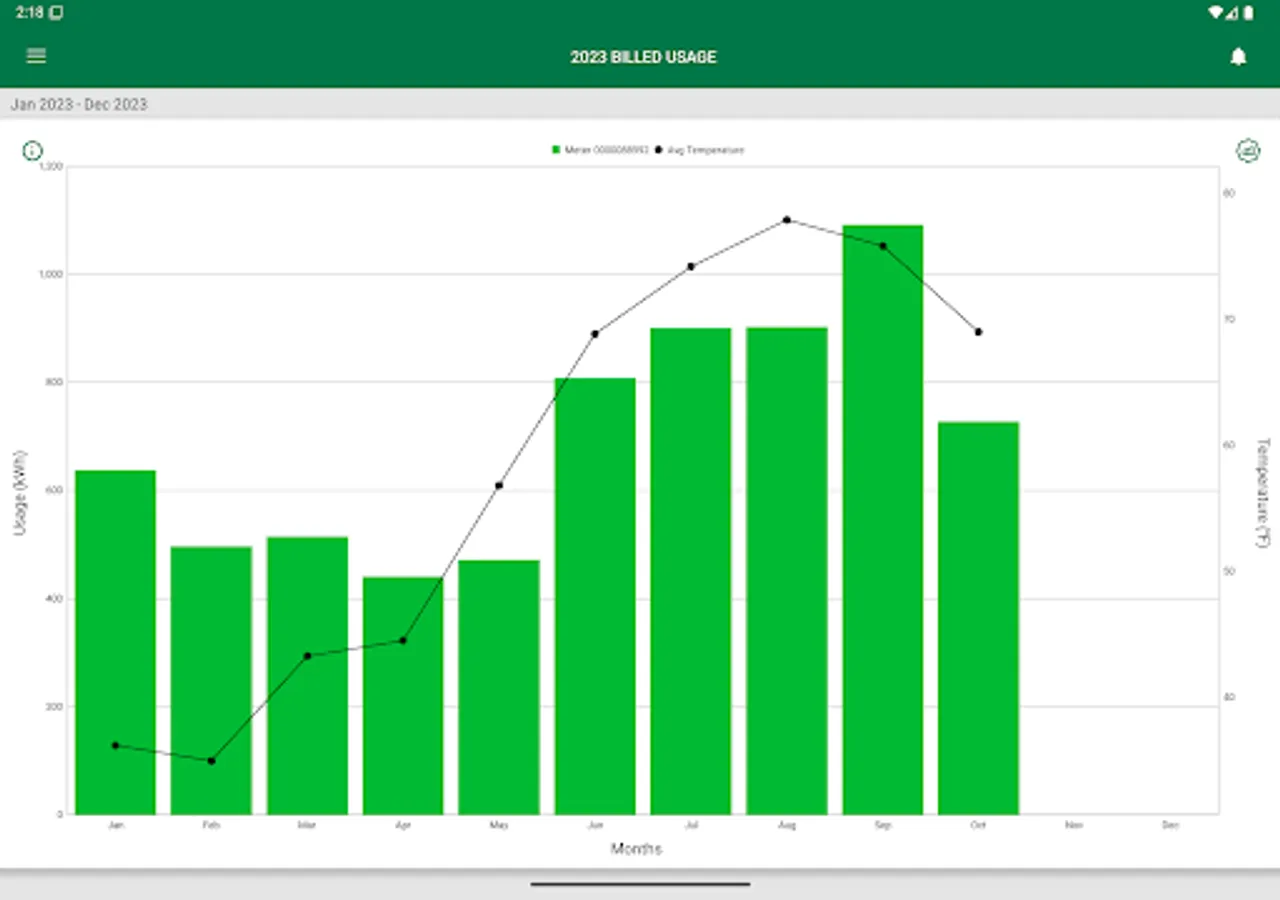
Task: Tap the Months axis title
Action: point(637,848)
